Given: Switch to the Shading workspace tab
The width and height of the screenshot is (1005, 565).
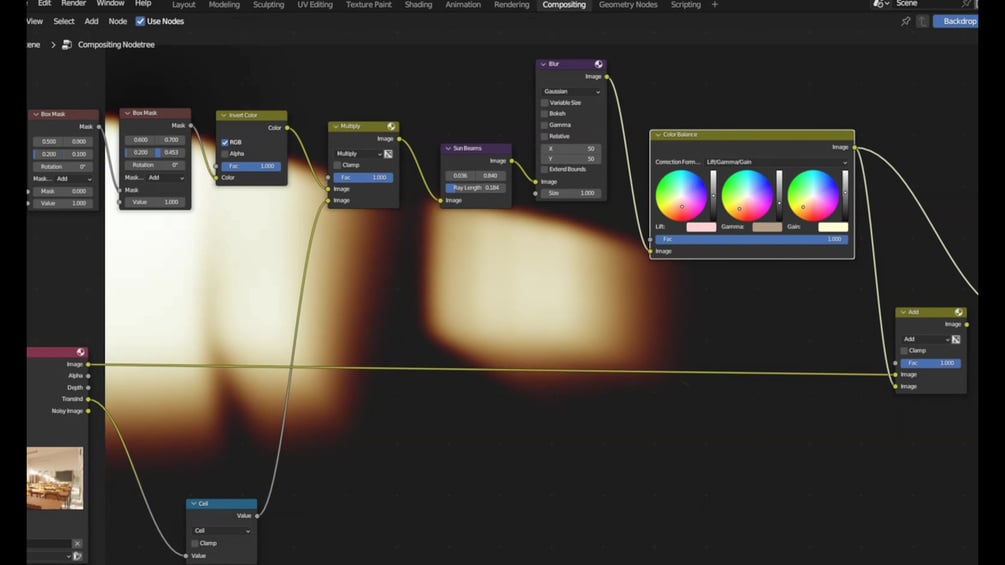Looking at the screenshot, I should click(418, 4).
